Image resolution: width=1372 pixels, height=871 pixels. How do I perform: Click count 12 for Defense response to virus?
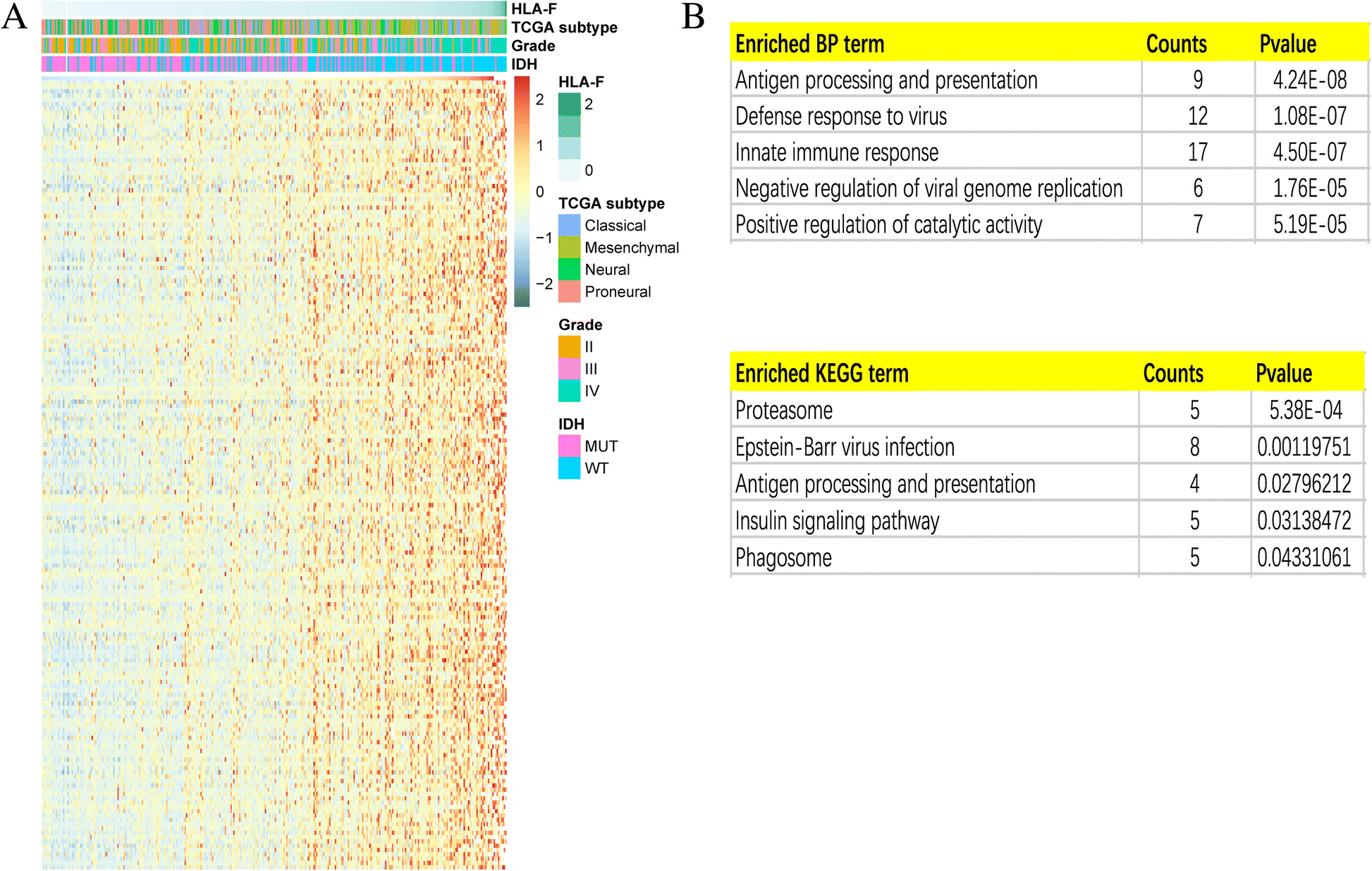point(1197,116)
